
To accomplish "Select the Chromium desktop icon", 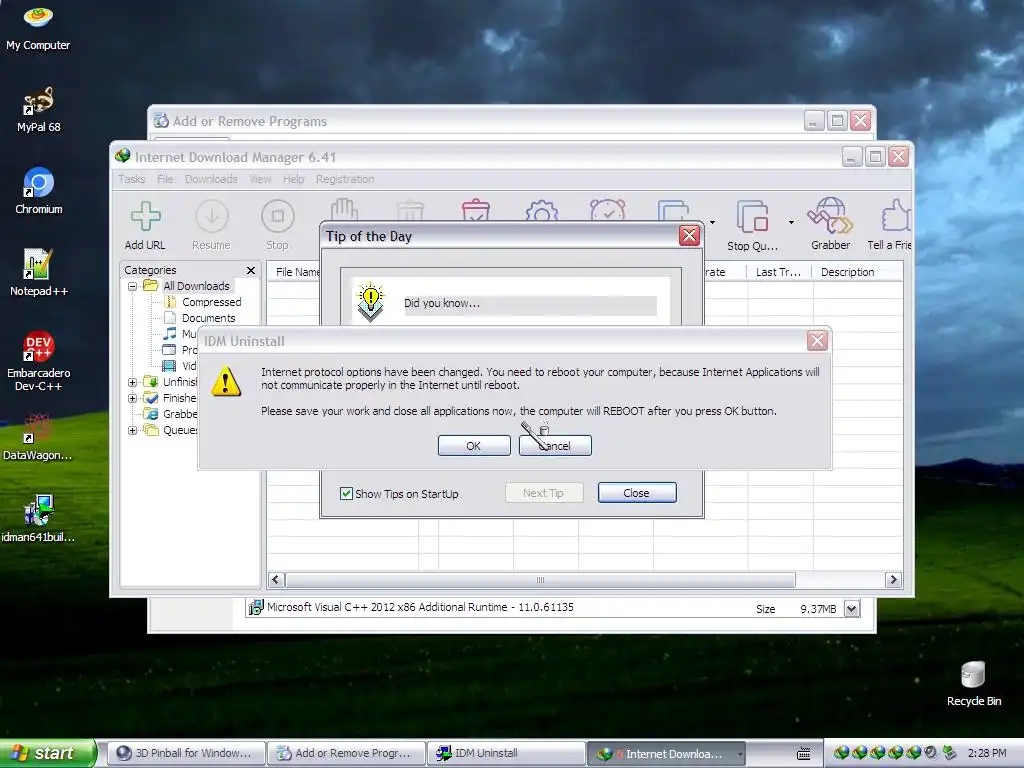I will (38, 183).
